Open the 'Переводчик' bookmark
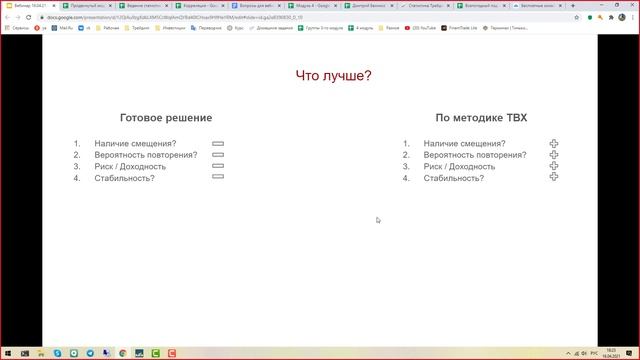 (206, 28)
